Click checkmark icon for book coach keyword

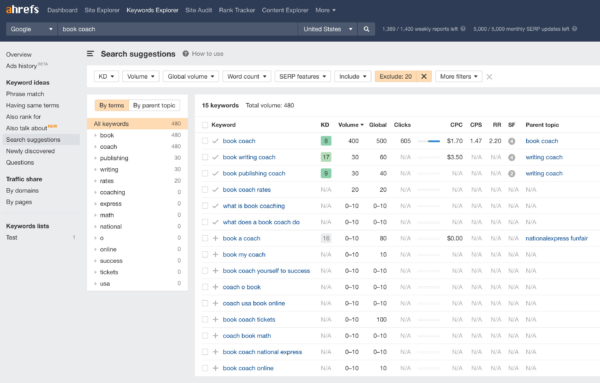(215, 141)
